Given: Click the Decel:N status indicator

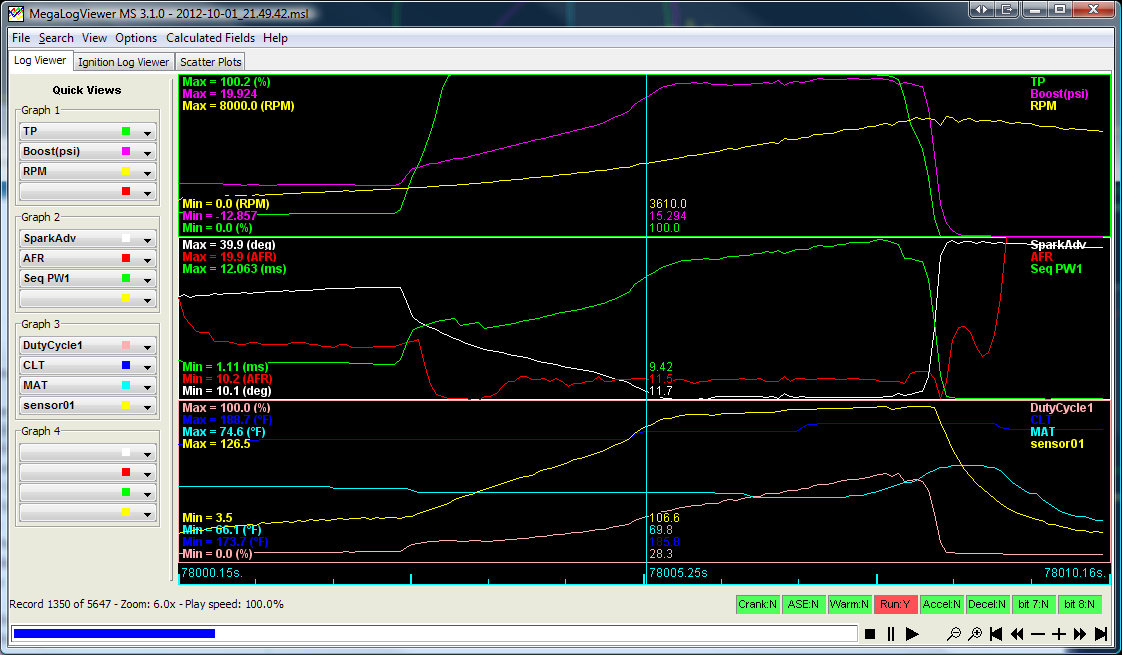Looking at the screenshot, I should click(x=987, y=604).
